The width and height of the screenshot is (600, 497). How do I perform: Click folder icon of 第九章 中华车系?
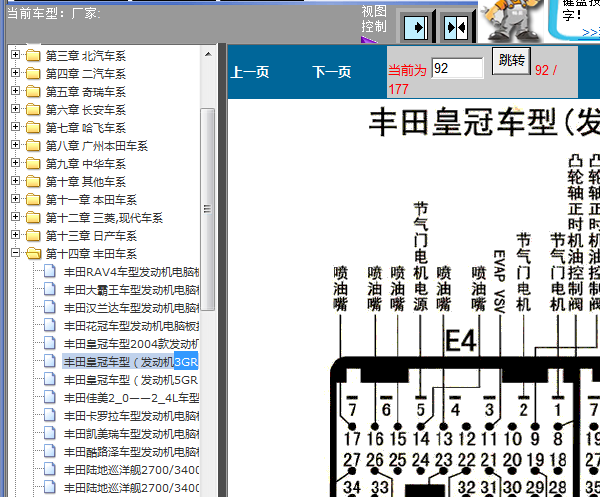tap(33, 163)
